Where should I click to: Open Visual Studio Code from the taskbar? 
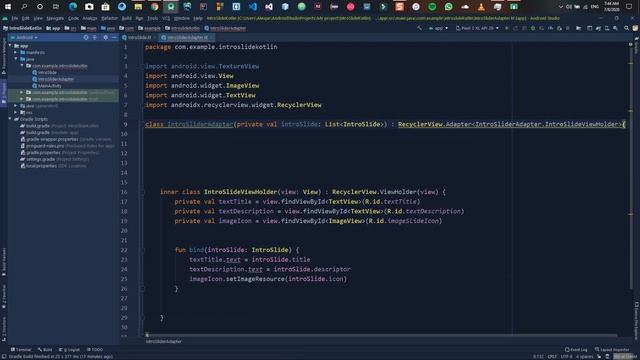click(x=253, y=7)
